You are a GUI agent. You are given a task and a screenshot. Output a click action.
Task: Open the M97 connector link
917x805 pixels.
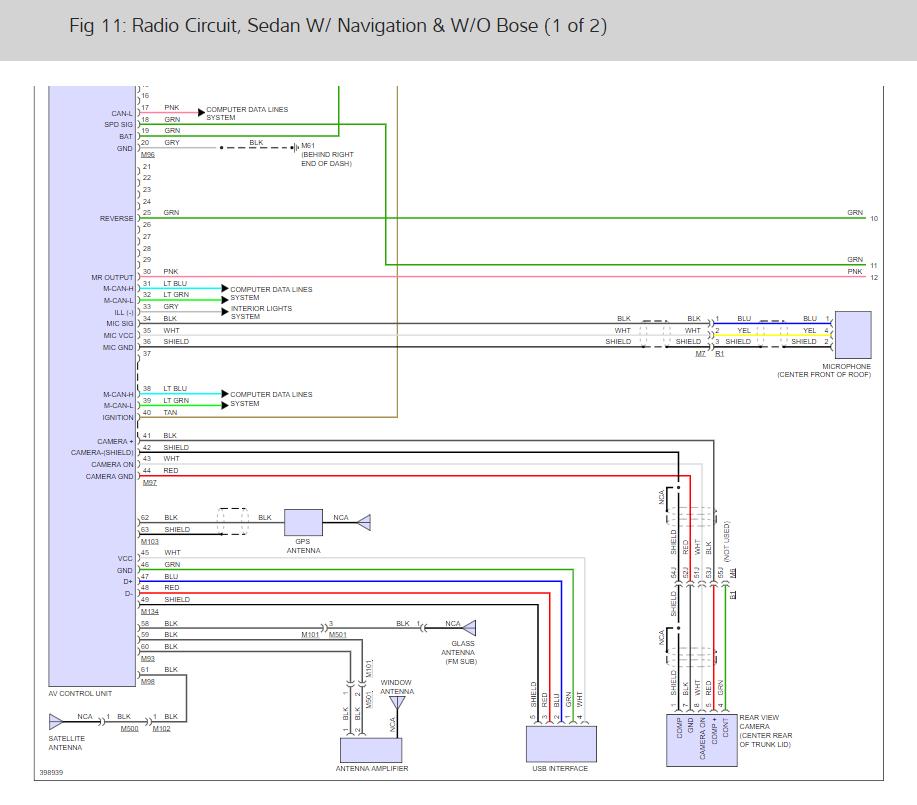coord(149,483)
